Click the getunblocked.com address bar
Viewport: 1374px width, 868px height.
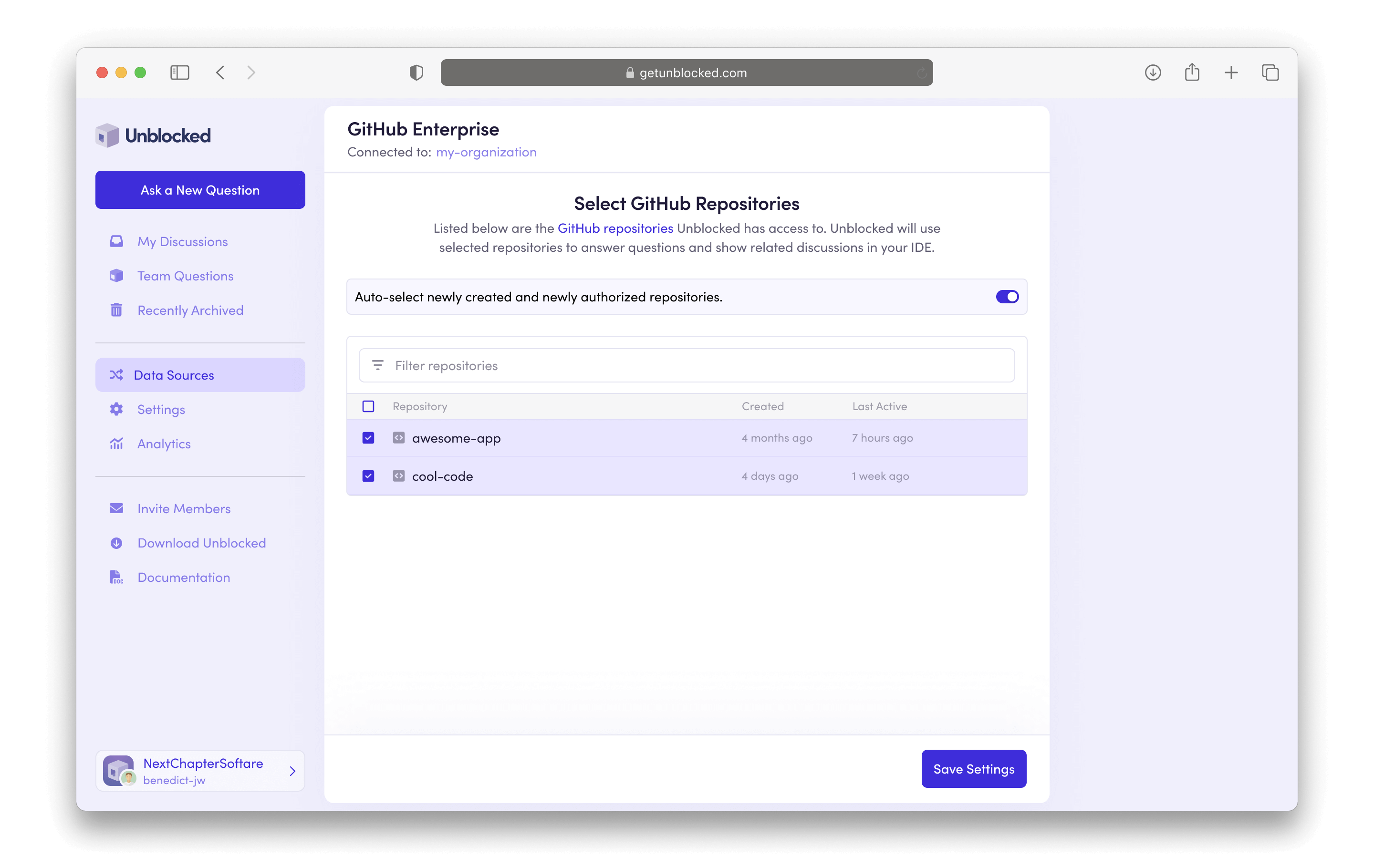tap(687, 72)
